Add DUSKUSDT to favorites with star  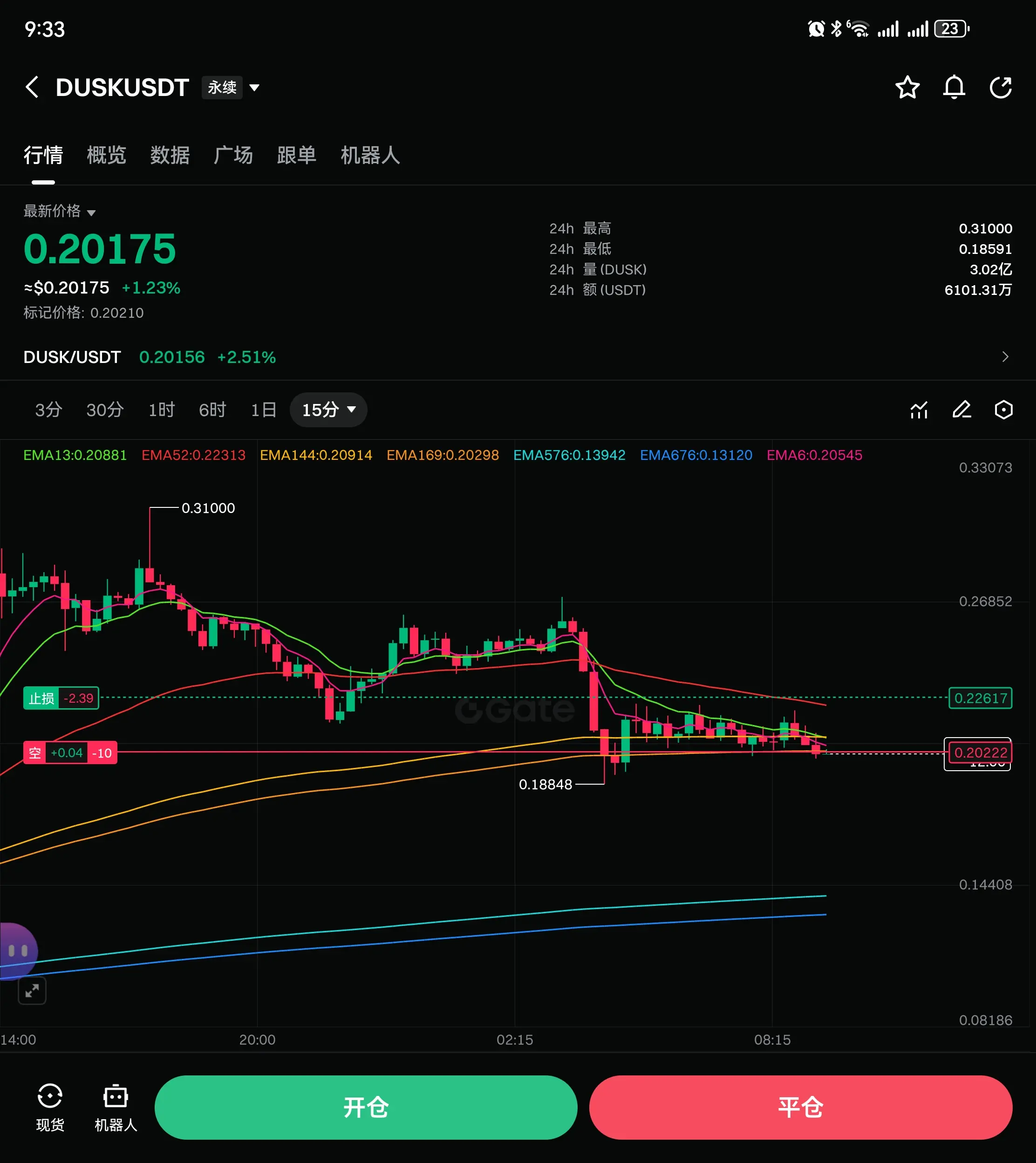click(x=907, y=87)
